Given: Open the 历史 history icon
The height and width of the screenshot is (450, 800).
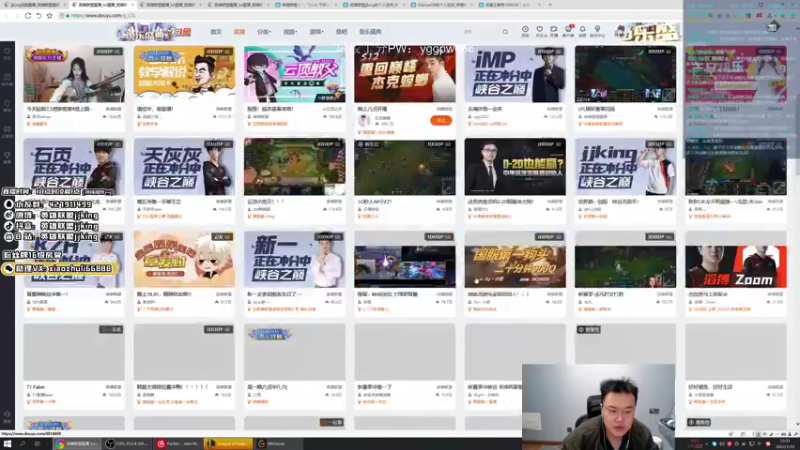Looking at the screenshot, I should [x=525, y=31].
